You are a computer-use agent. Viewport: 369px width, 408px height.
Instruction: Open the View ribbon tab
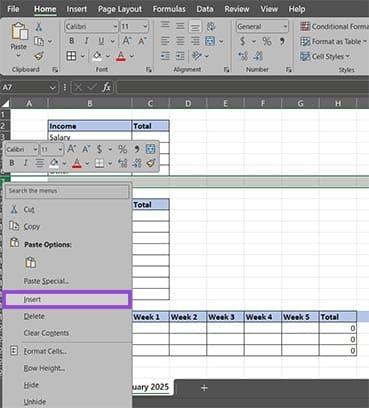[x=269, y=9]
